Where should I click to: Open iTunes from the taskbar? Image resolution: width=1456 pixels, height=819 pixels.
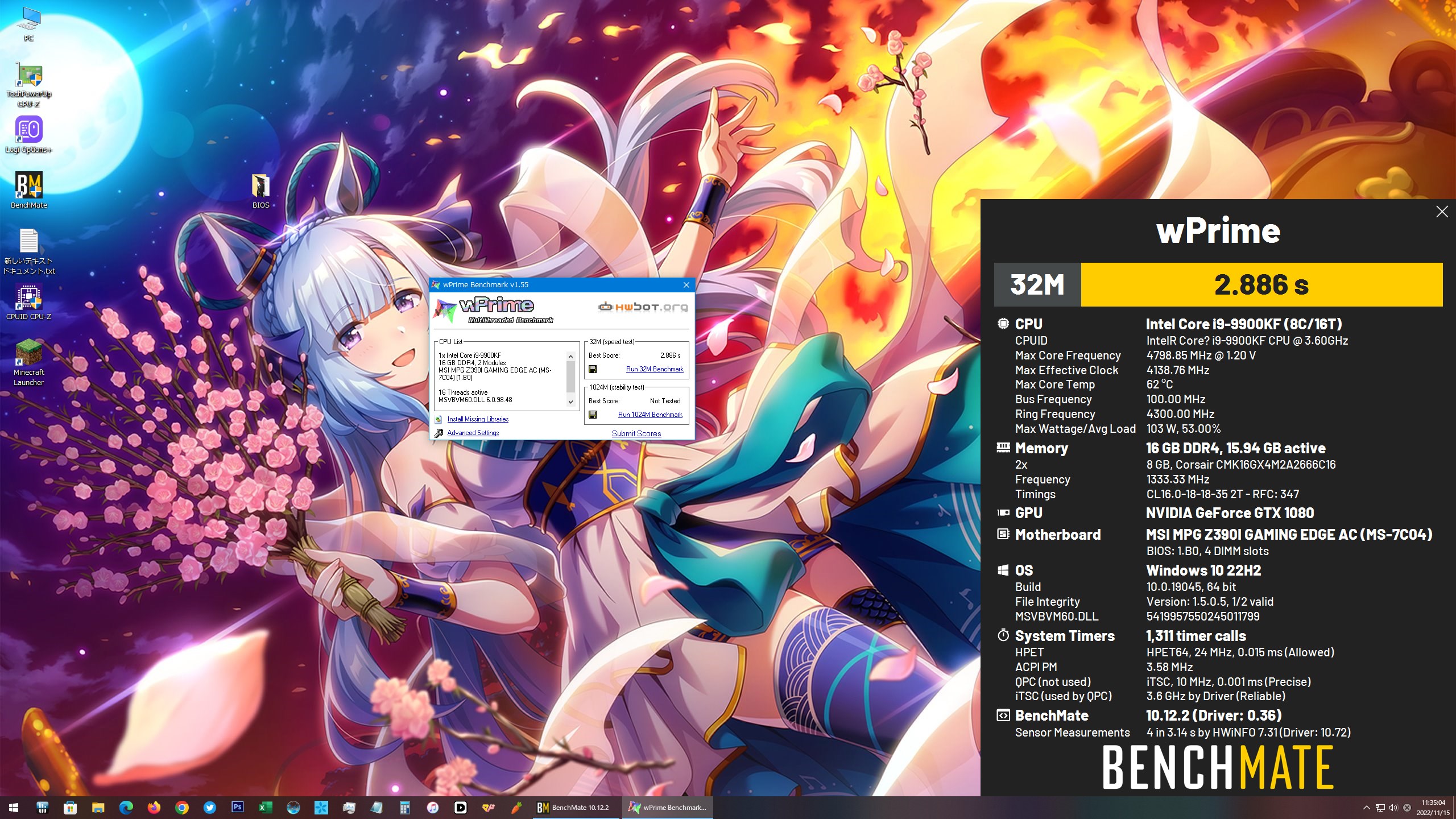point(433,808)
